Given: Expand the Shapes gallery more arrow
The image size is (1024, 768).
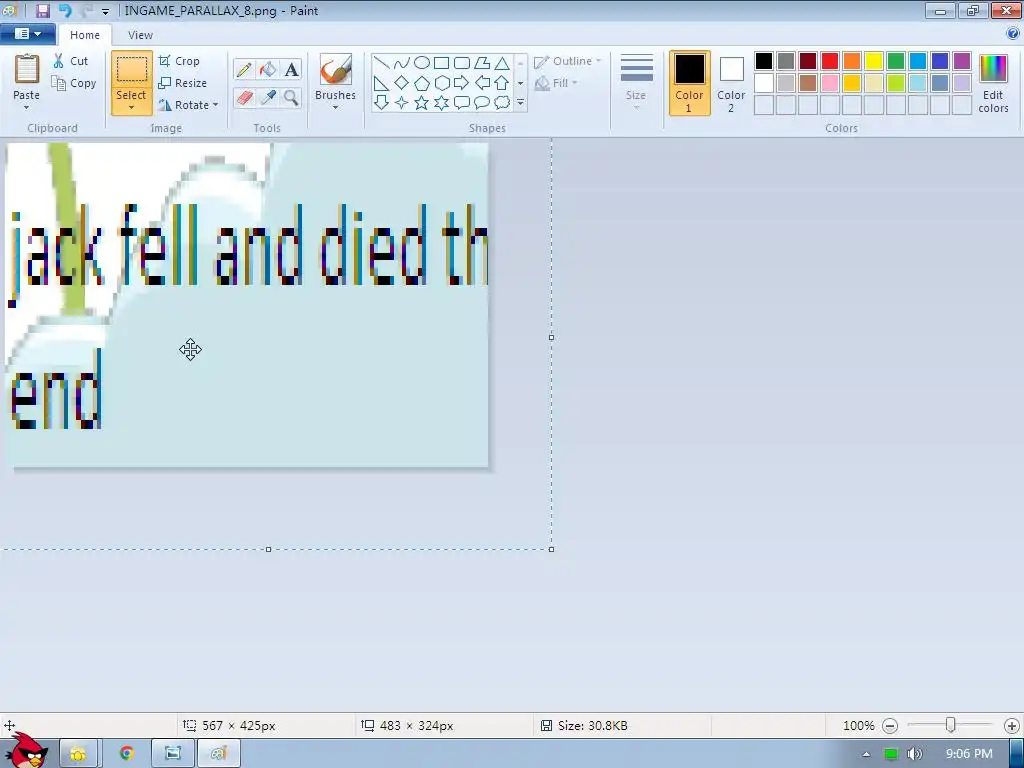Looking at the screenshot, I should coord(520,103).
